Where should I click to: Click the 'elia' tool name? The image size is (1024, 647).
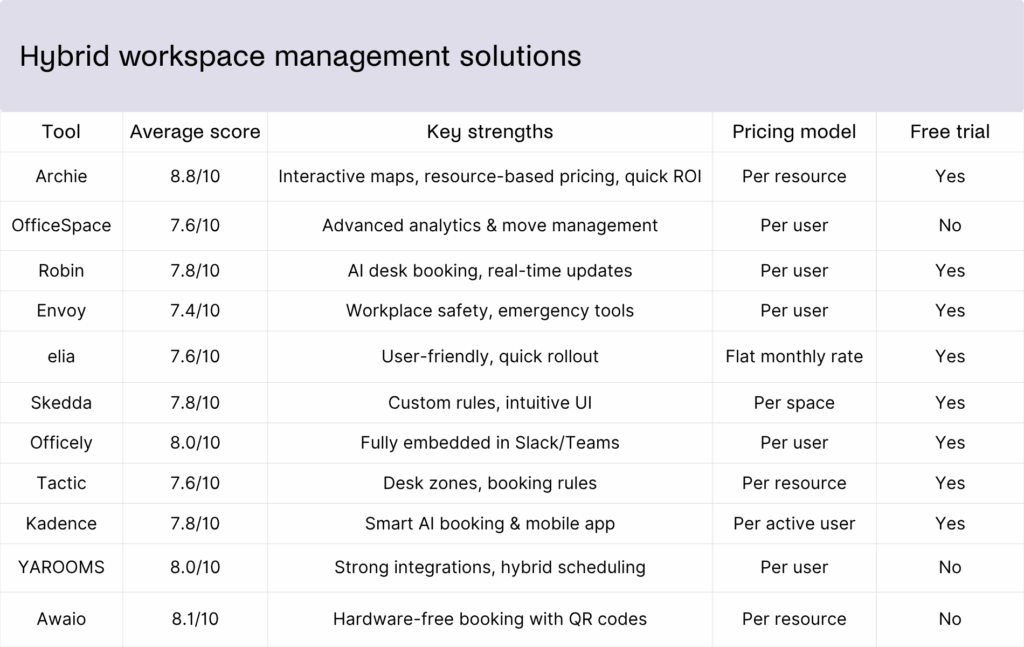click(61, 356)
